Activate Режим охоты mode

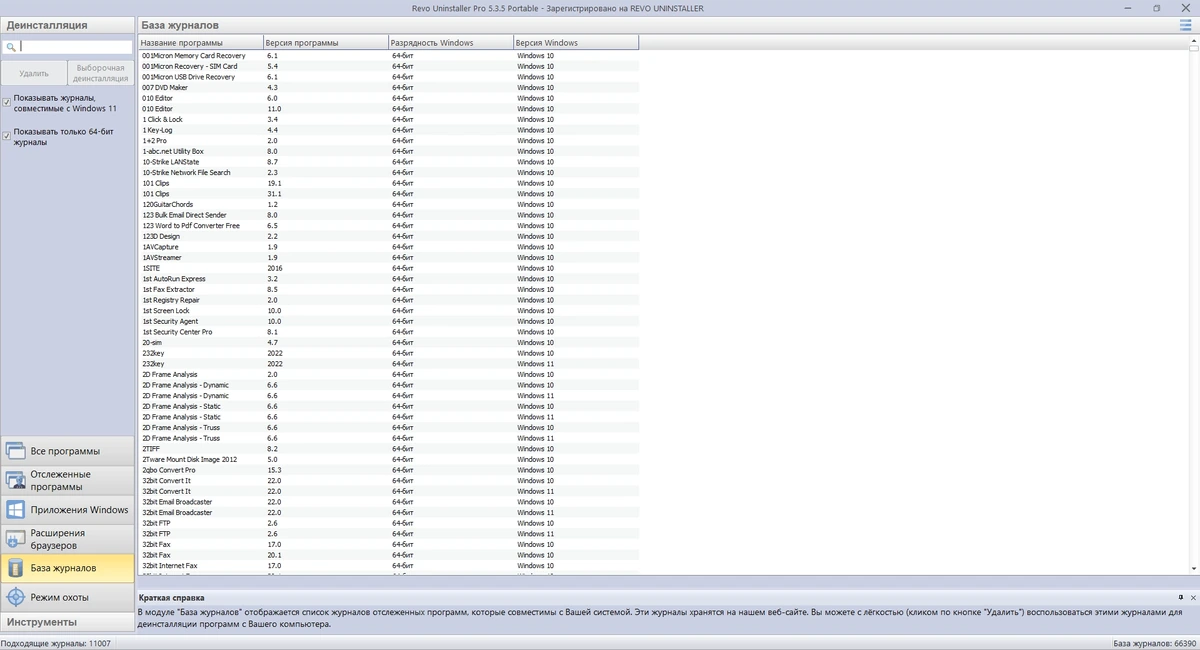67,597
